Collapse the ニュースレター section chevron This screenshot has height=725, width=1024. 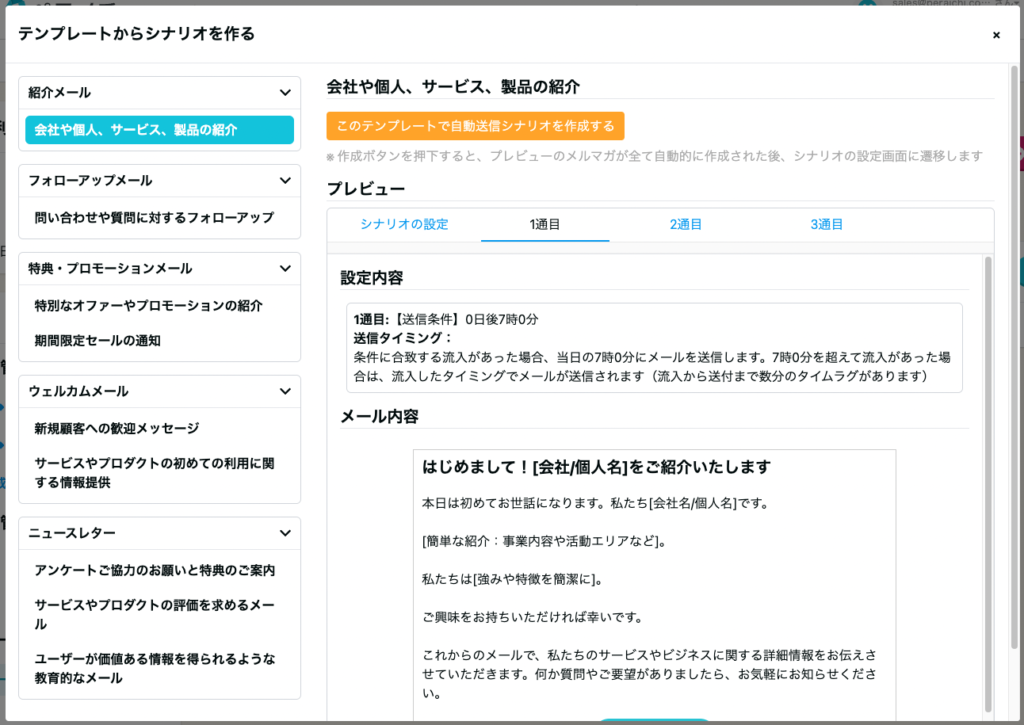coord(285,534)
